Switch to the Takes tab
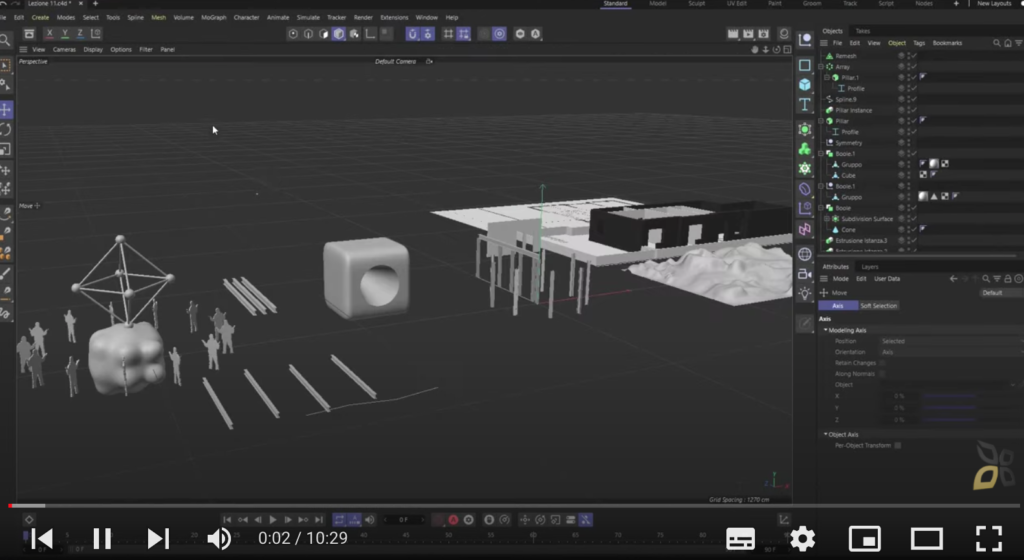The width and height of the screenshot is (1024, 560). 863,31
